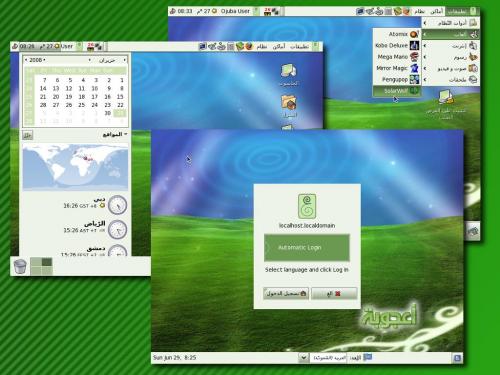Expand the Graphics (رسوم) submenu
The width and height of the screenshot is (500, 375).
[451, 57]
